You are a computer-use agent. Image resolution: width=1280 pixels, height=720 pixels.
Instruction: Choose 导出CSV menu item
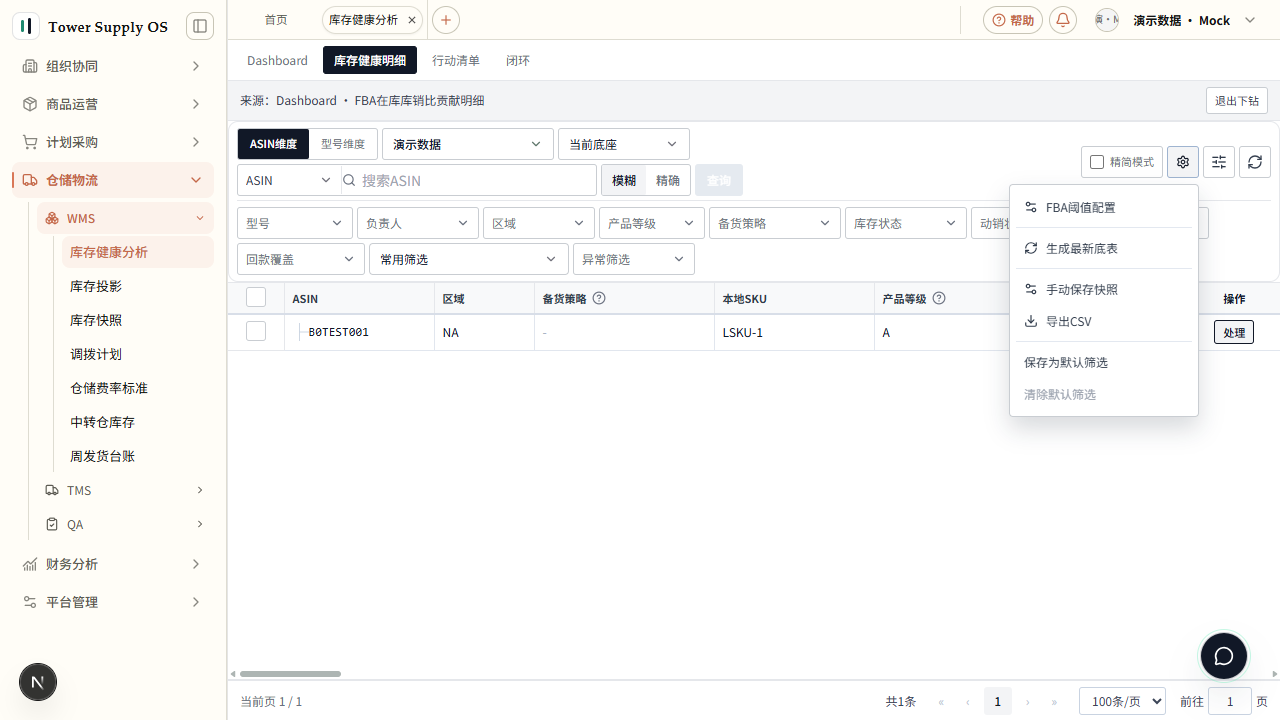[1104, 322]
